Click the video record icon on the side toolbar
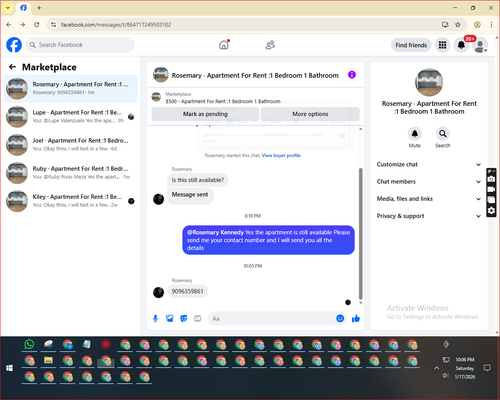 [x=491, y=189]
